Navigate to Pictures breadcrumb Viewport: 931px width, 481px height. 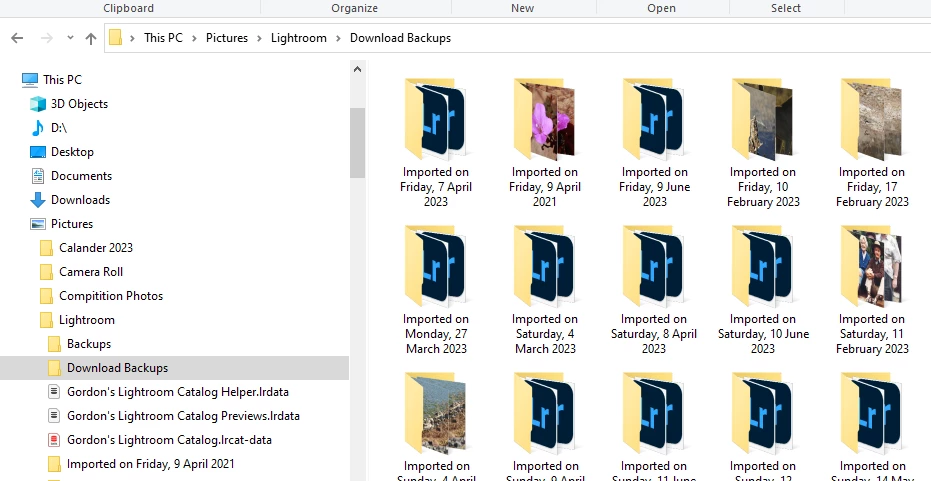pyautogui.click(x=227, y=38)
